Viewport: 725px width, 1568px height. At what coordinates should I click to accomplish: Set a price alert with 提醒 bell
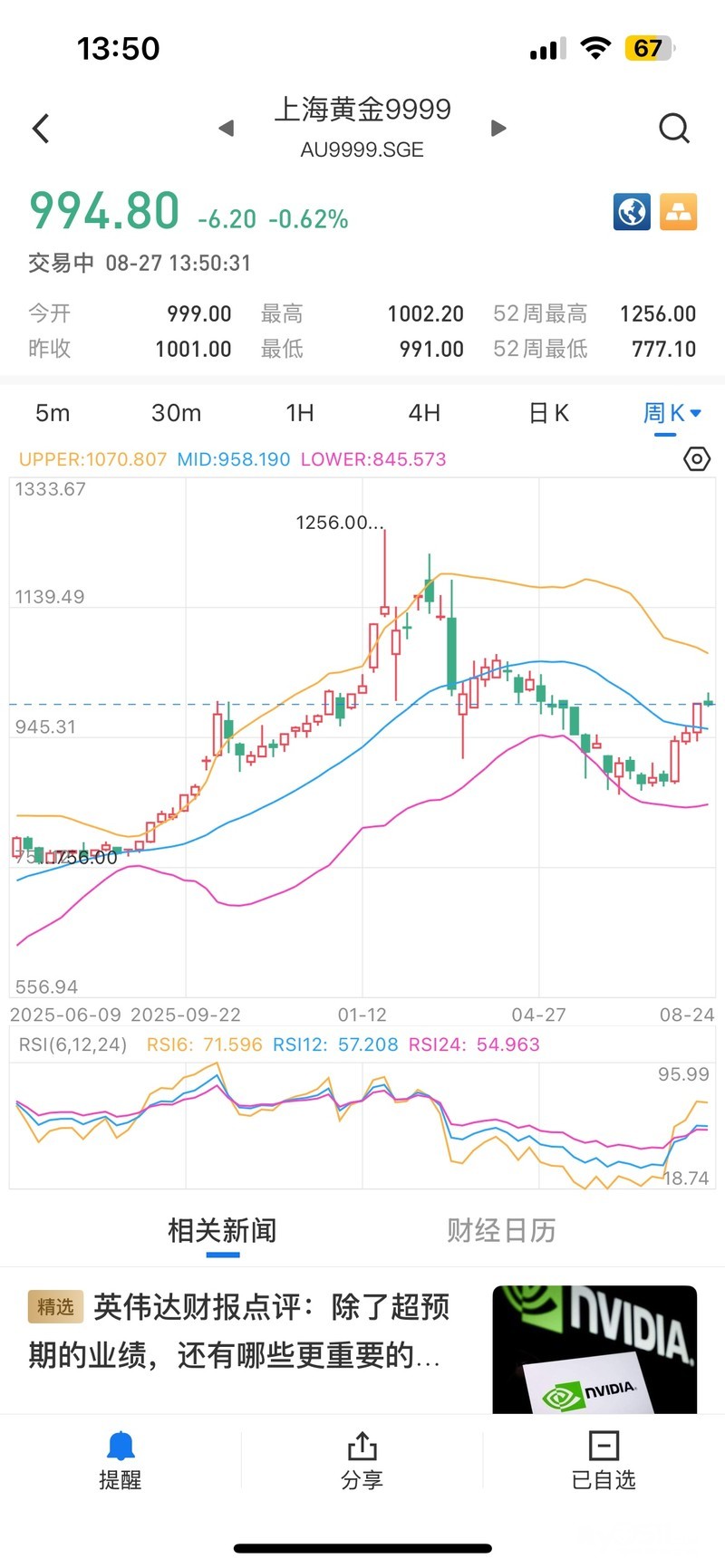click(121, 1460)
